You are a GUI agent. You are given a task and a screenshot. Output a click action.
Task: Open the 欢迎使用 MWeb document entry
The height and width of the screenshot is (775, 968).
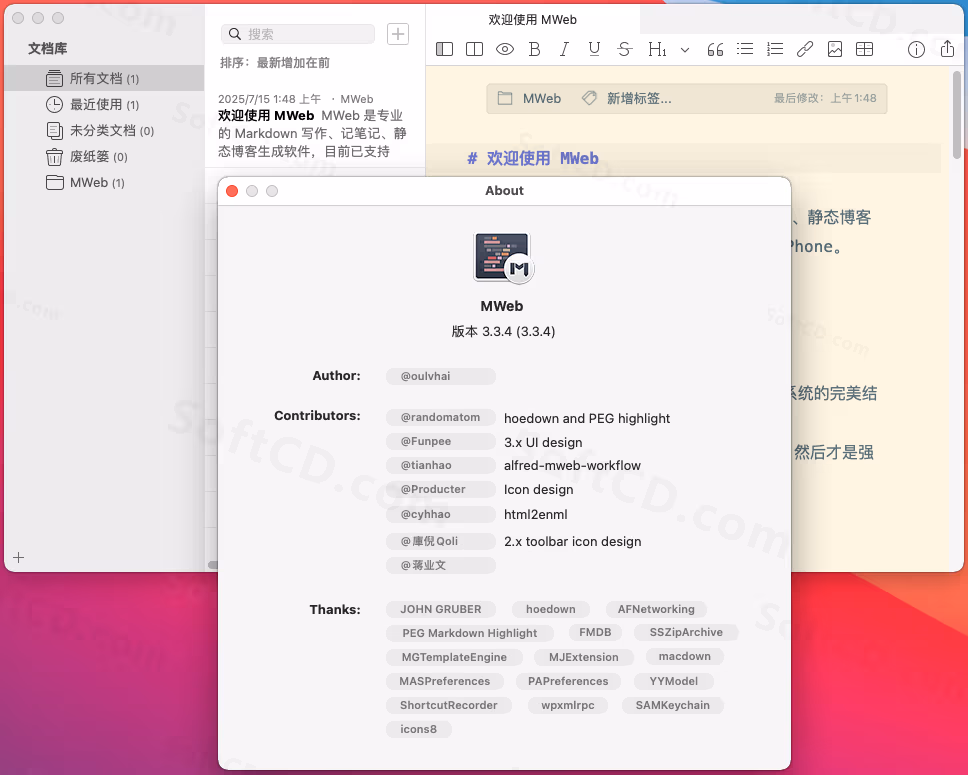(315, 125)
